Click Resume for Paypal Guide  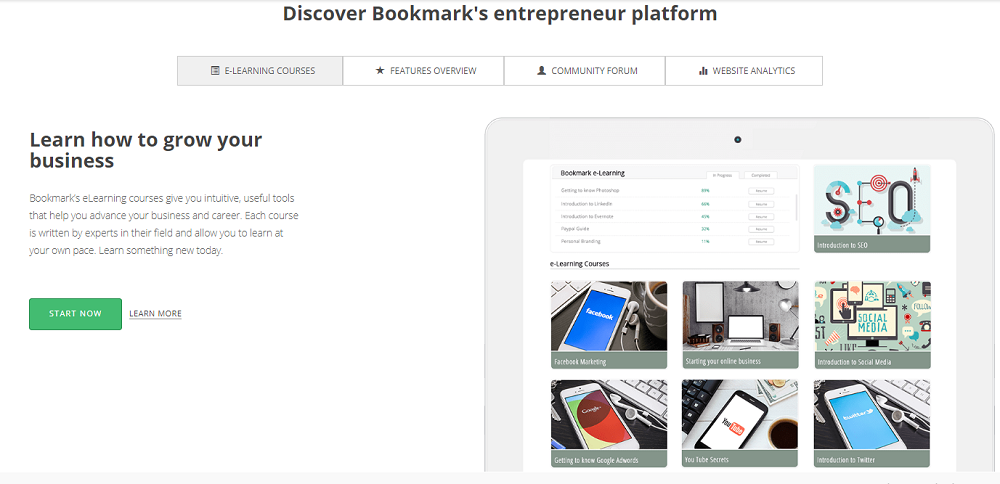tap(761, 229)
